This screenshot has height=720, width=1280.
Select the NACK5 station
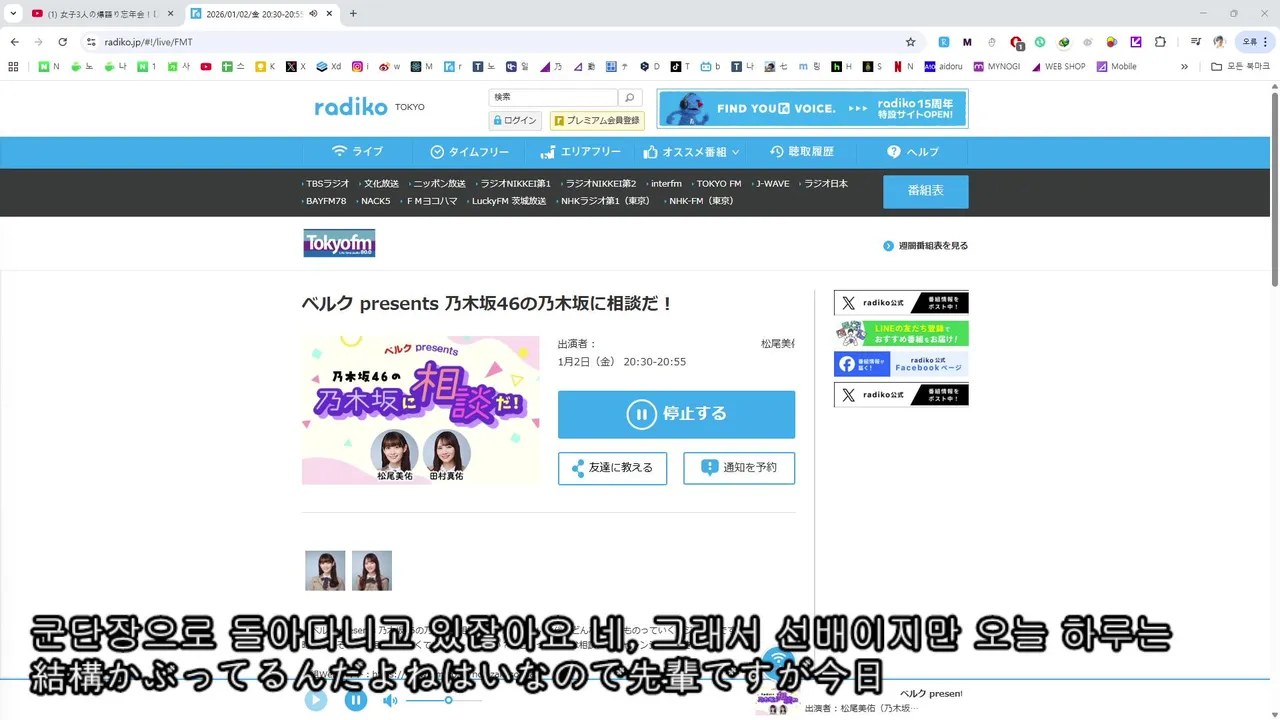(x=374, y=201)
